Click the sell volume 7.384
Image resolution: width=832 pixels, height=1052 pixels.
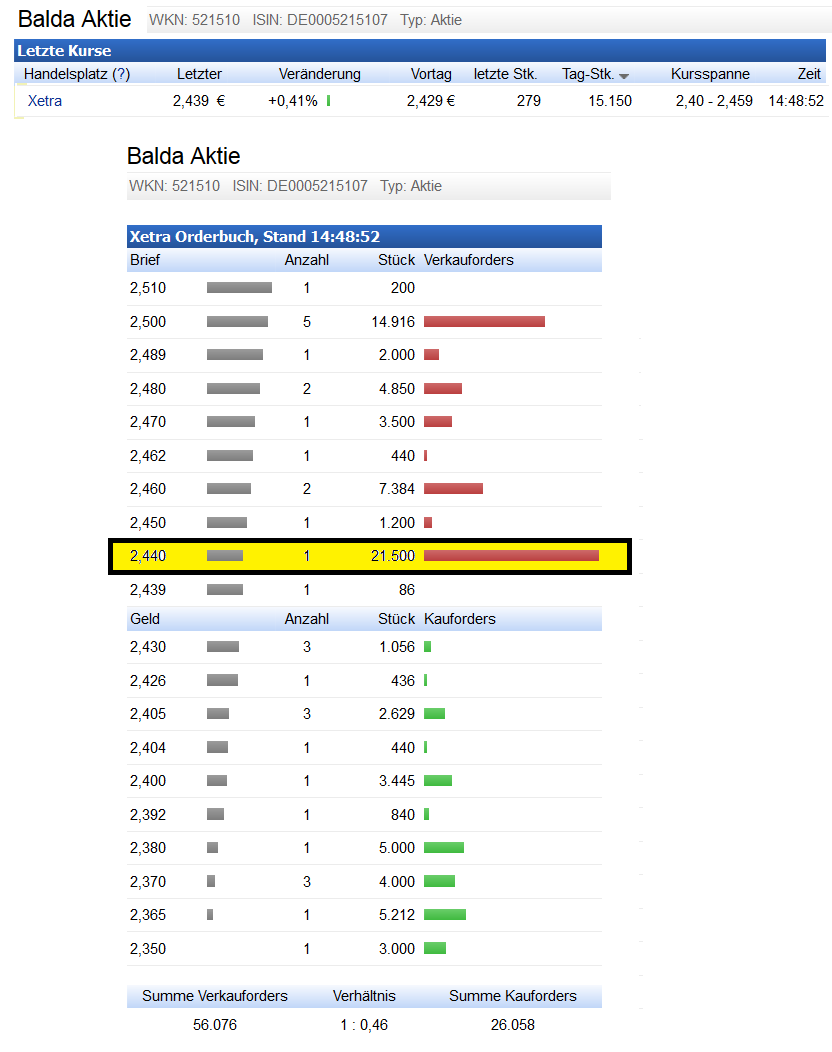(397, 489)
